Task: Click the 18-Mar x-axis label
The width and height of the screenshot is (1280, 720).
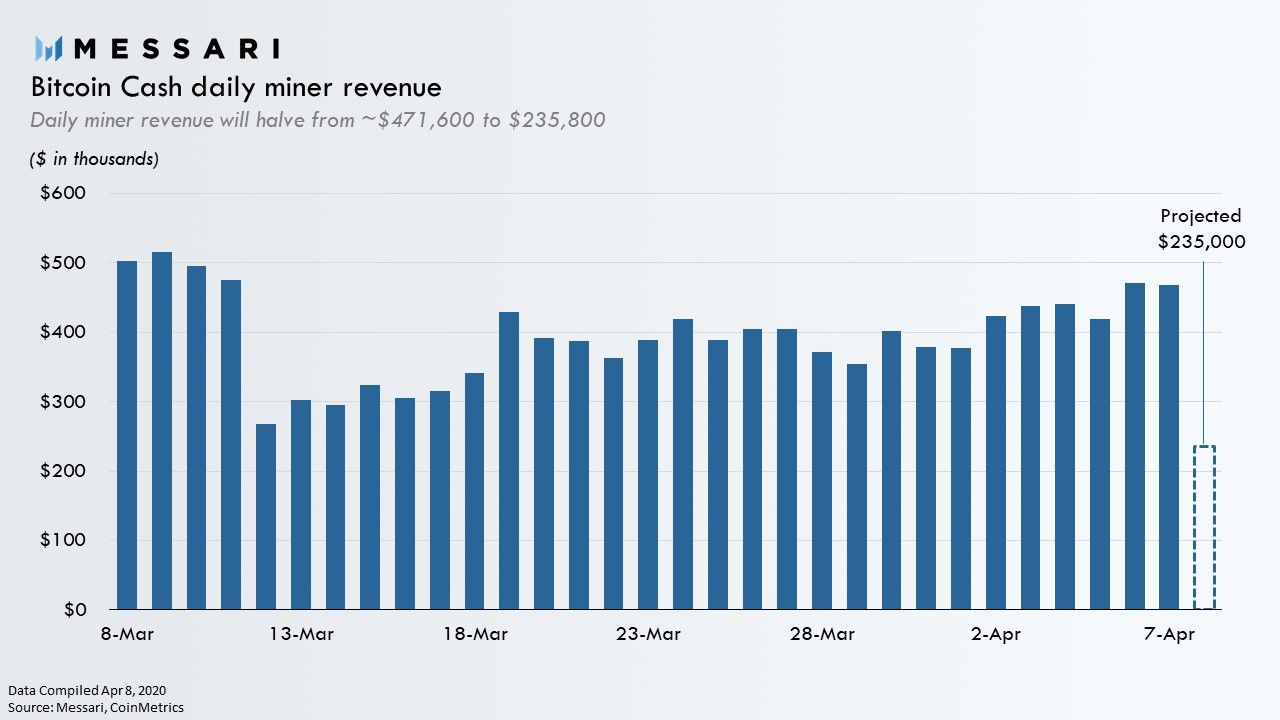Action: coord(474,635)
